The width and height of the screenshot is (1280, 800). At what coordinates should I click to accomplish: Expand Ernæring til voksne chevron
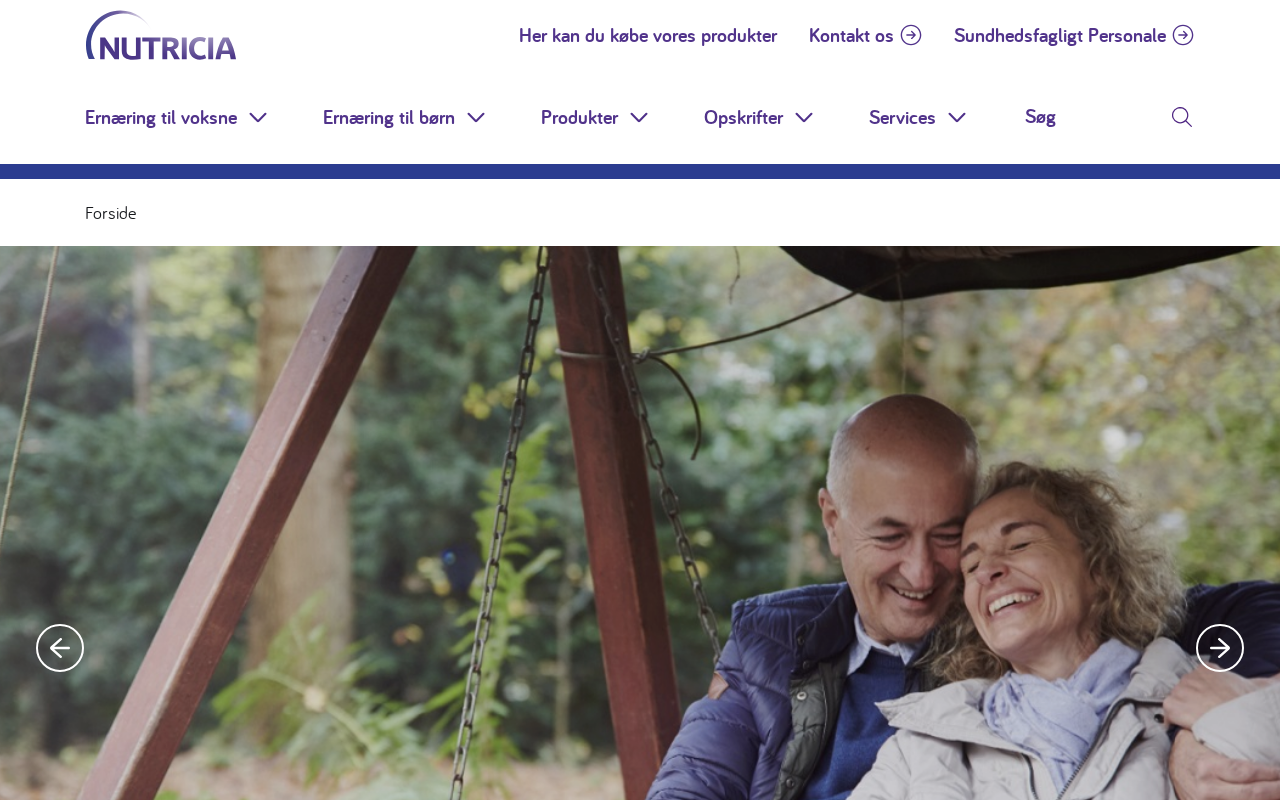[x=258, y=117]
